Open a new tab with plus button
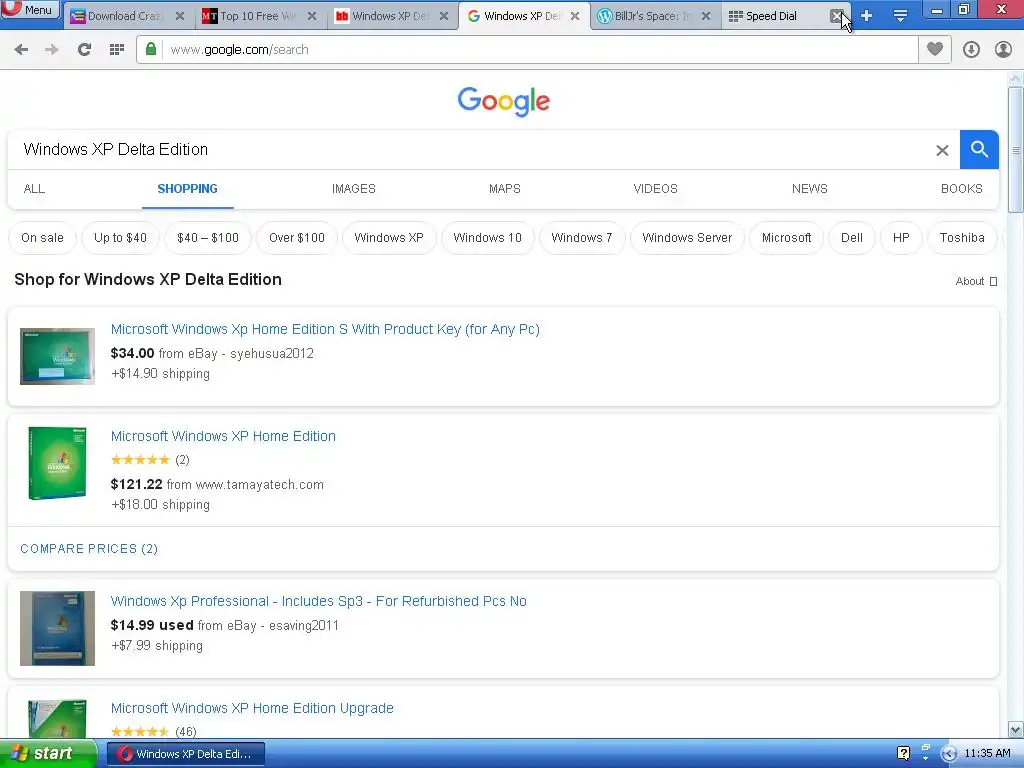1024x768 pixels. pyautogui.click(x=867, y=16)
